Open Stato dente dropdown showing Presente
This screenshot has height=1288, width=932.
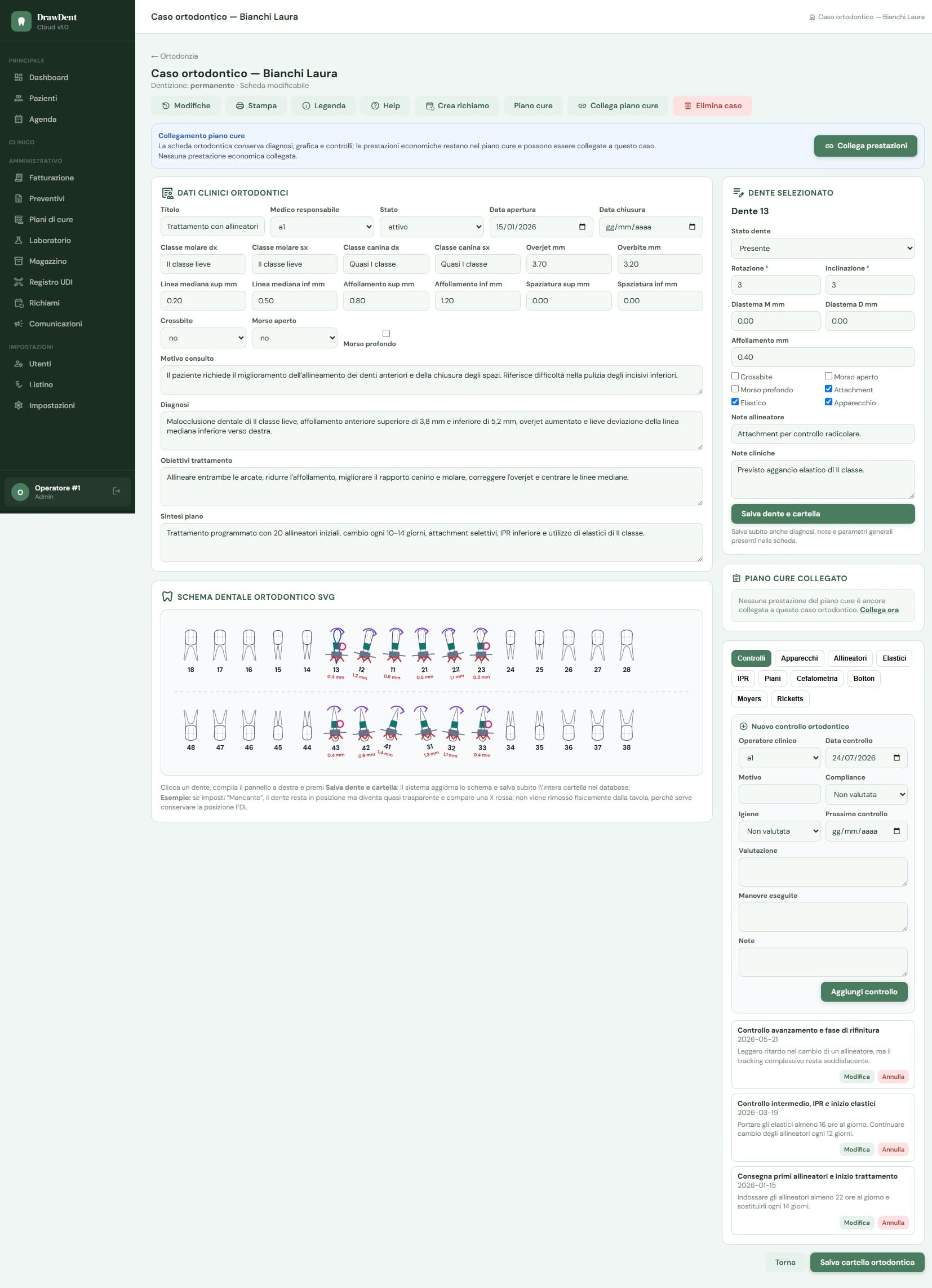point(823,248)
